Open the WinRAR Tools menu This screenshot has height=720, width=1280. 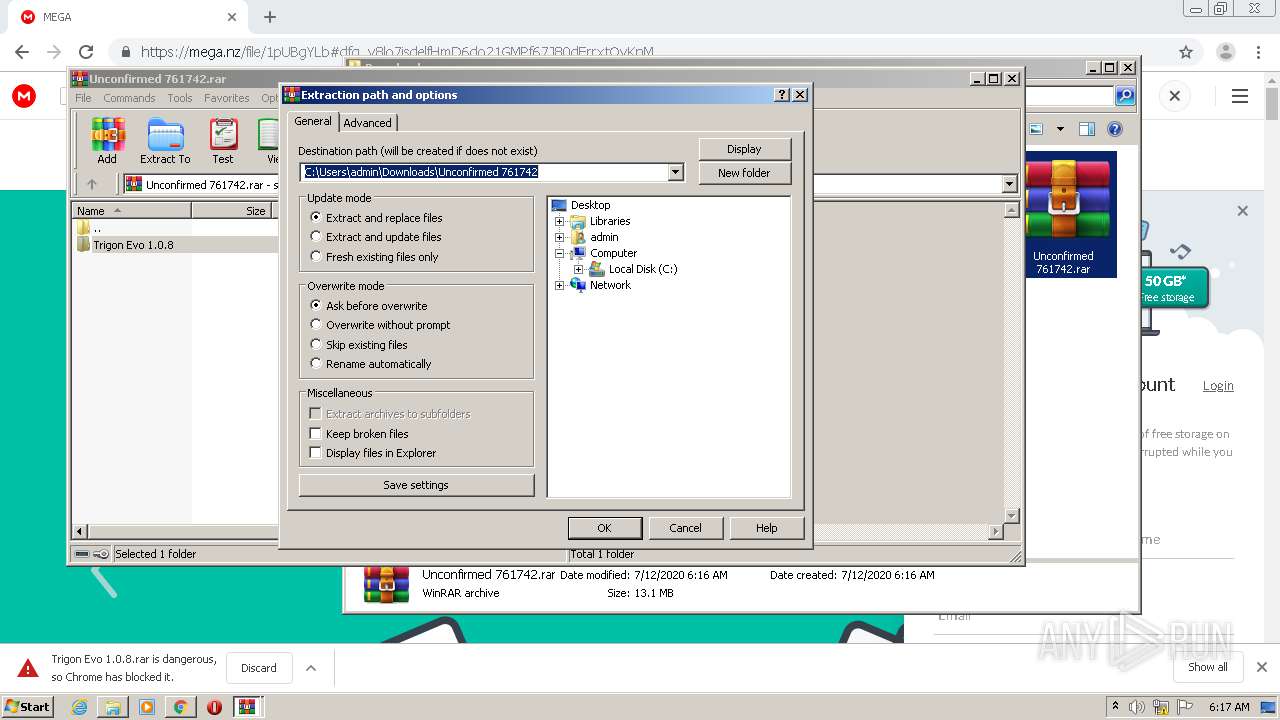tap(180, 98)
